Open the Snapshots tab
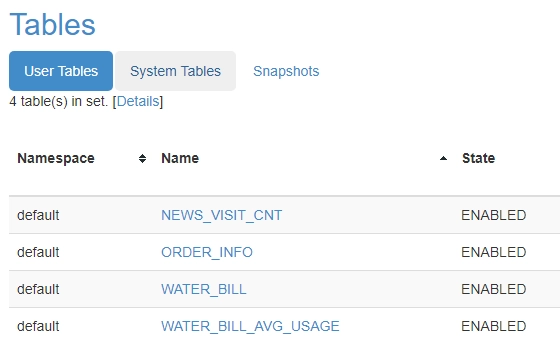560x364 pixels. [286, 71]
